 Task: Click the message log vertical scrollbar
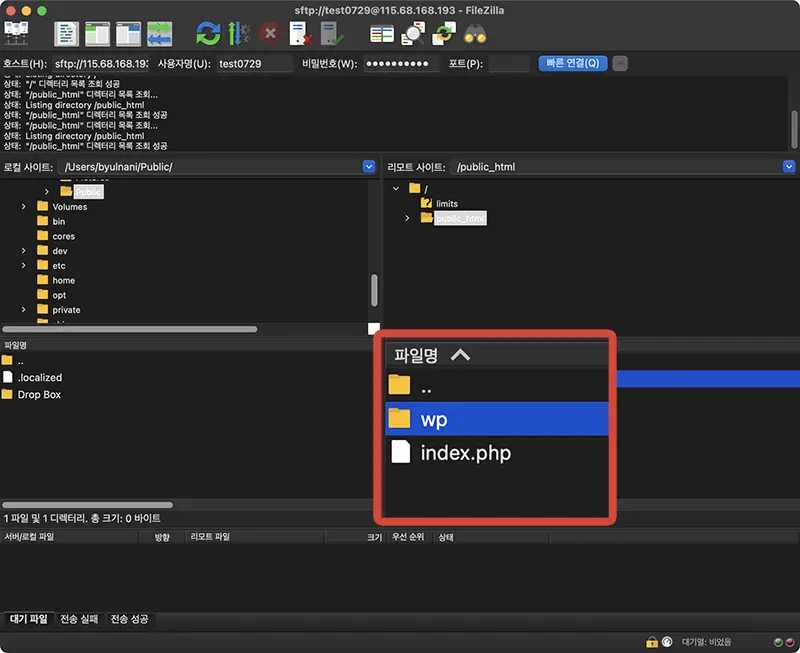794,130
